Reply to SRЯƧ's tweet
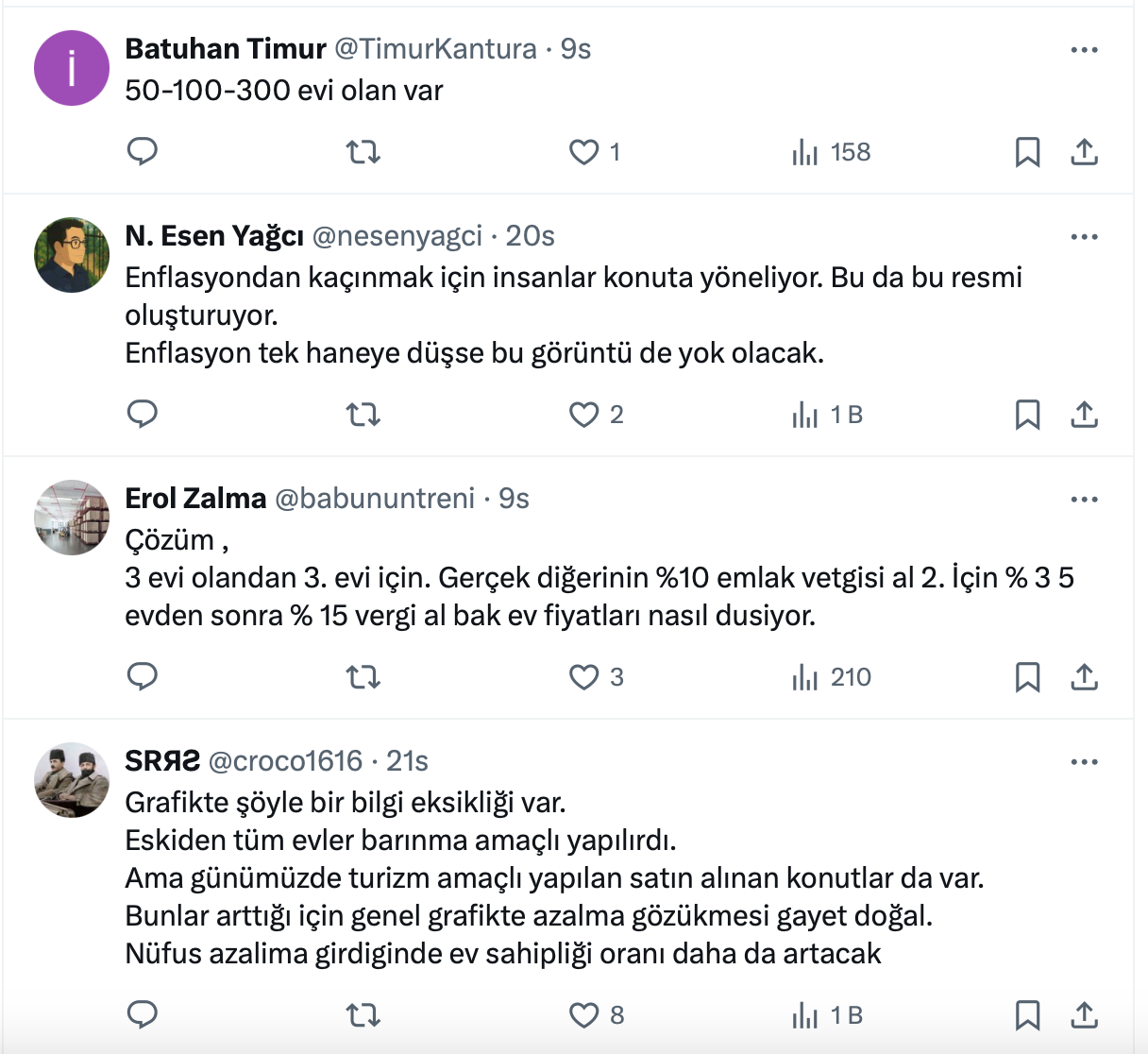Image resolution: width=1148 pixels, height=1054 pixels. coord(142,1015)
